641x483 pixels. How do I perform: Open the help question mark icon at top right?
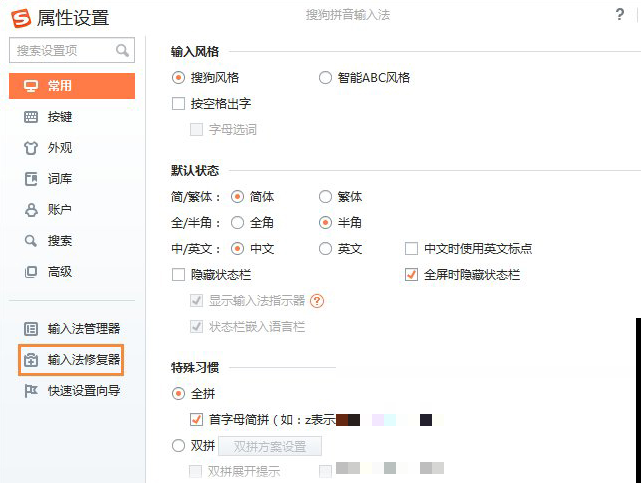(620, 14)
